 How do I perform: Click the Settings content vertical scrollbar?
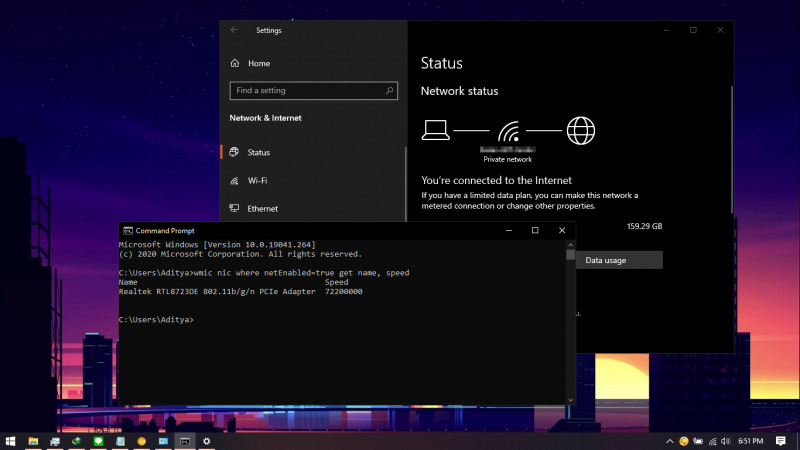coord(732,149)
